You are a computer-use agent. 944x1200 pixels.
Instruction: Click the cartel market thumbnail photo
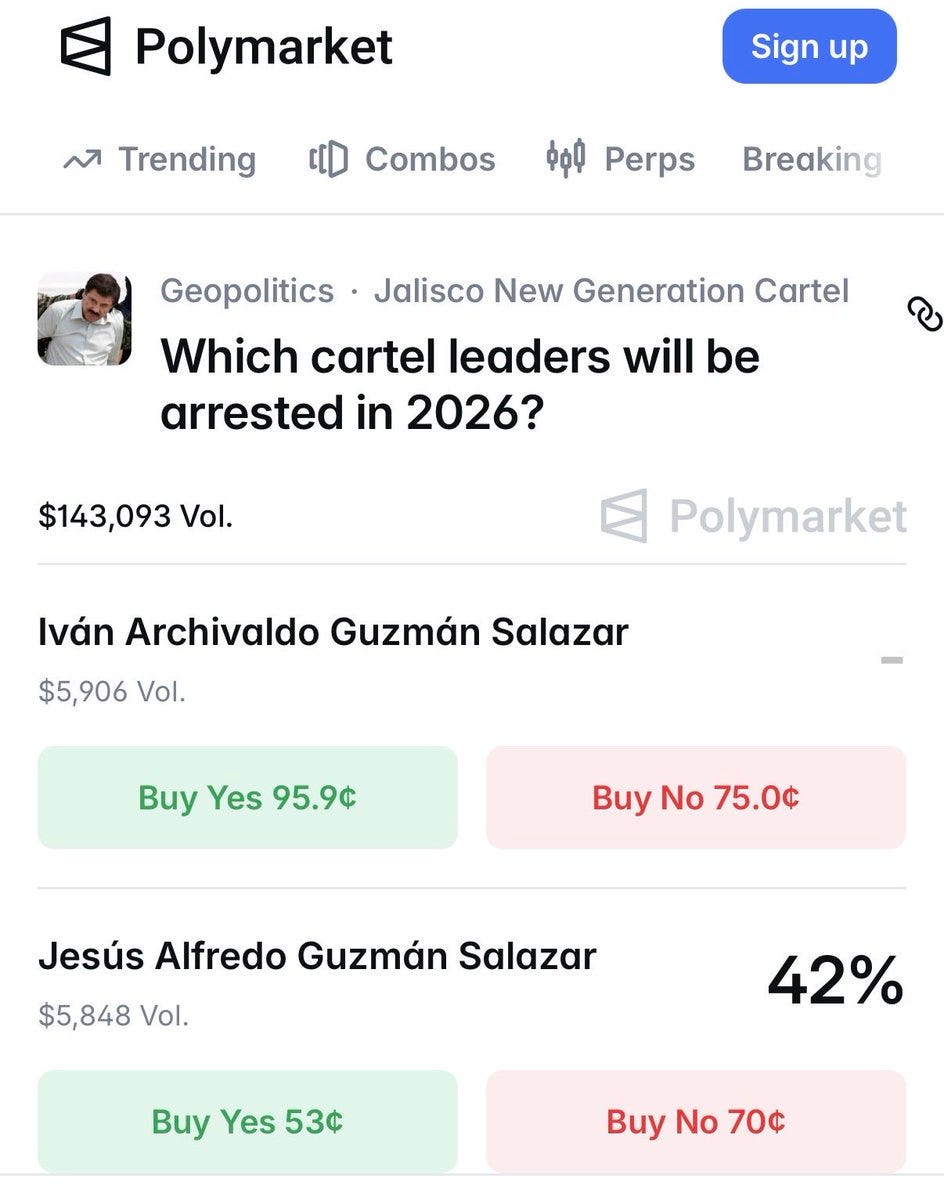pos(85,318)
